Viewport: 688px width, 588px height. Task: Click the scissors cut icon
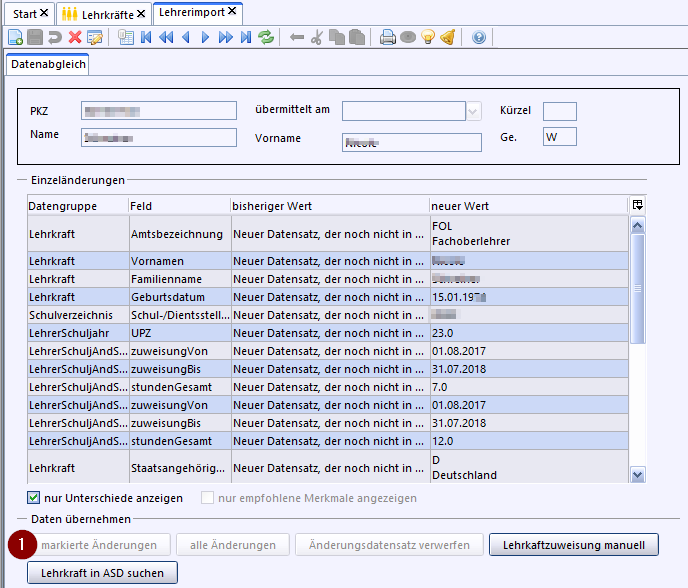coord(317,37)
